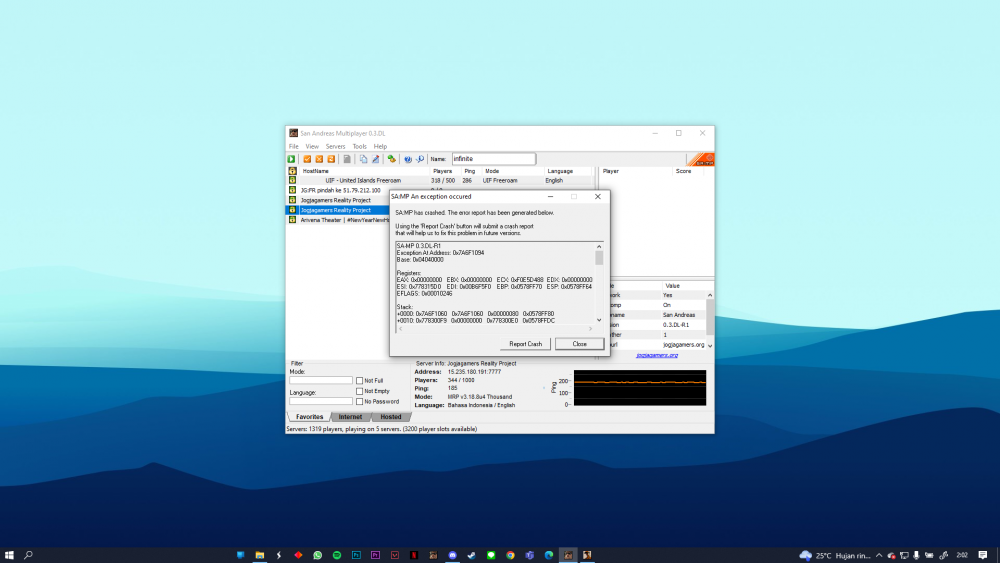
Task: Open taskbar search magnifier
Action: tap(28, 555)
